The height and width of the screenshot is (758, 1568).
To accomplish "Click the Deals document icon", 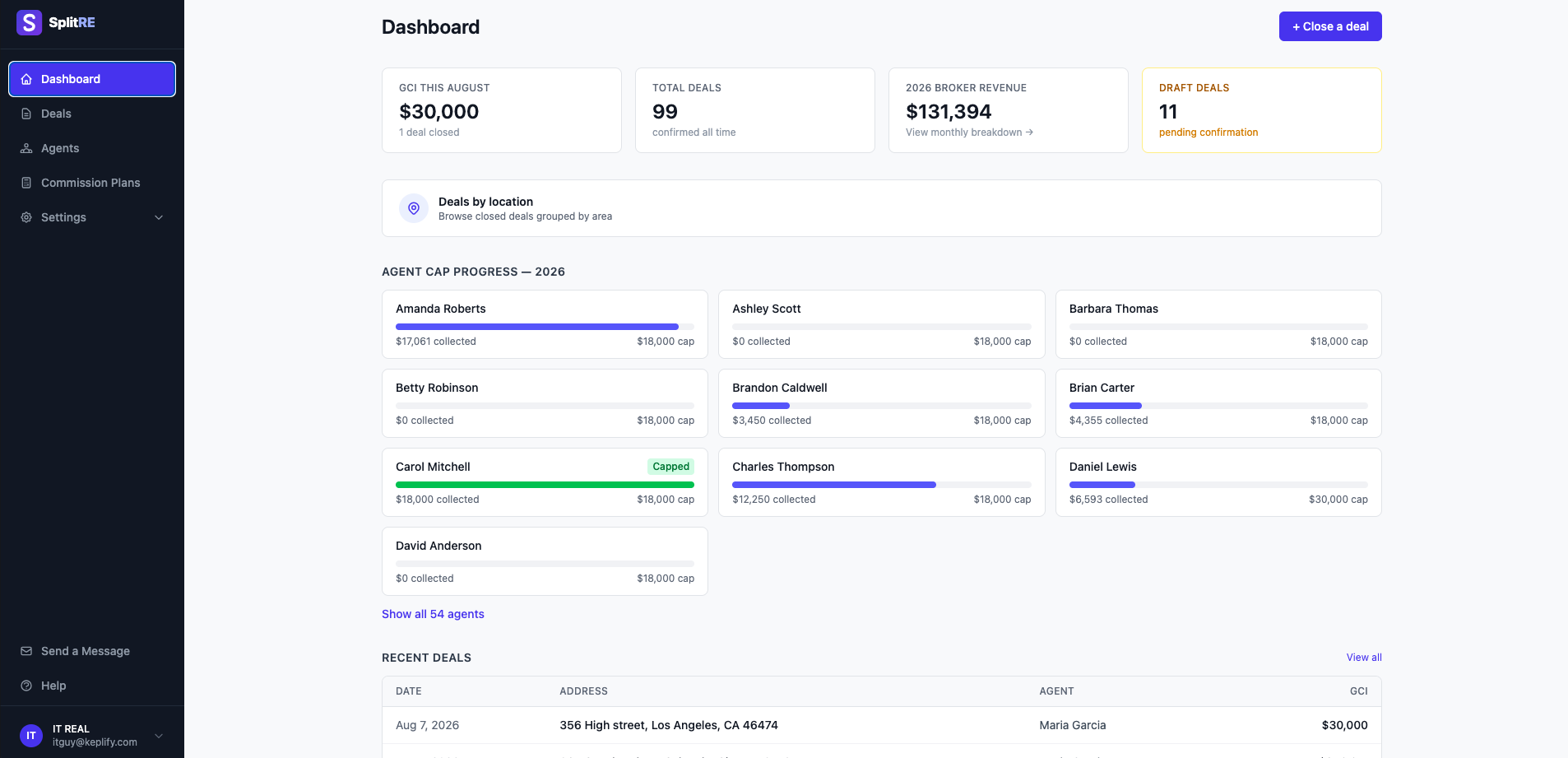I will pyautogui.click(x=26, y=114).
